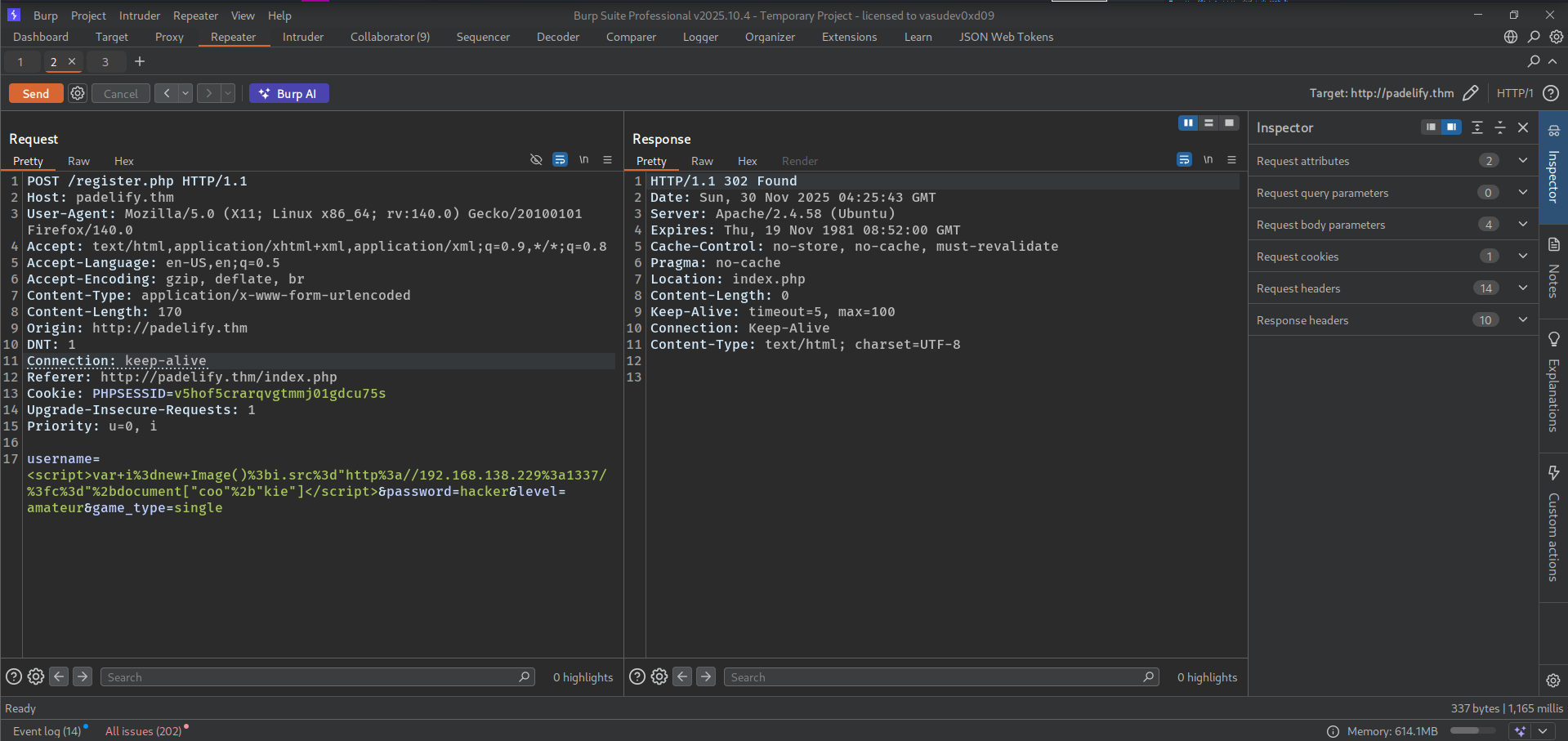Open Burp settings via the gear icon

(1556, 37)
